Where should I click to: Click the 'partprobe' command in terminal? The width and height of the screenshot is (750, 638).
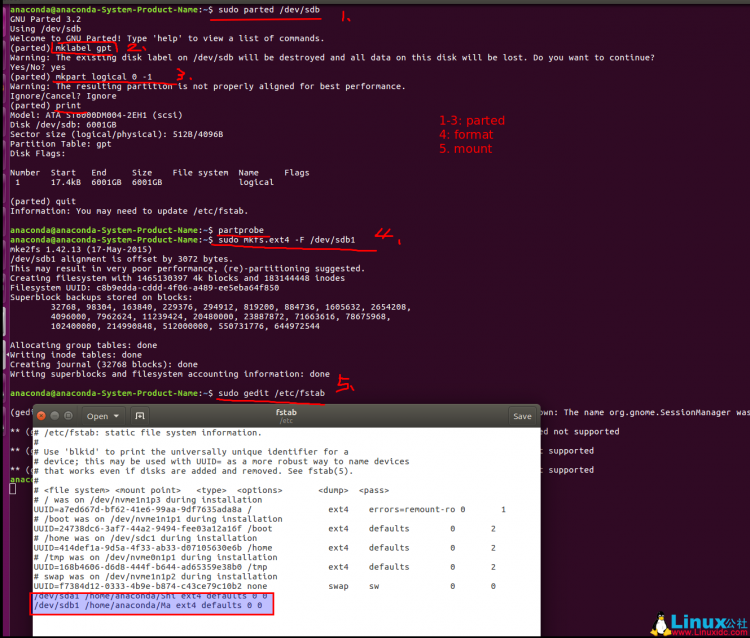coord(241,230)
